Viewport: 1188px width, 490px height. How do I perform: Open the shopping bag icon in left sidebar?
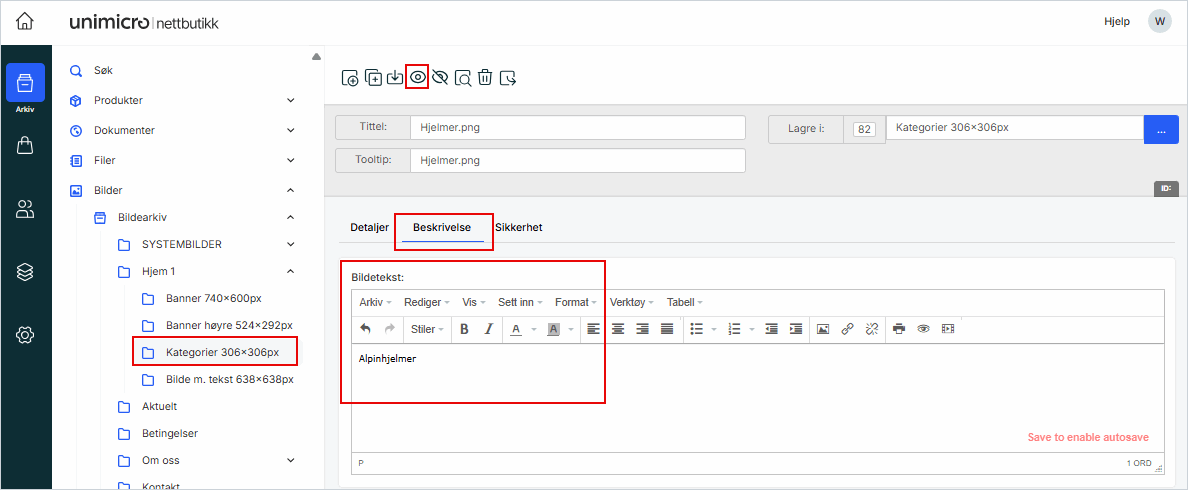[x=25, y=146]
